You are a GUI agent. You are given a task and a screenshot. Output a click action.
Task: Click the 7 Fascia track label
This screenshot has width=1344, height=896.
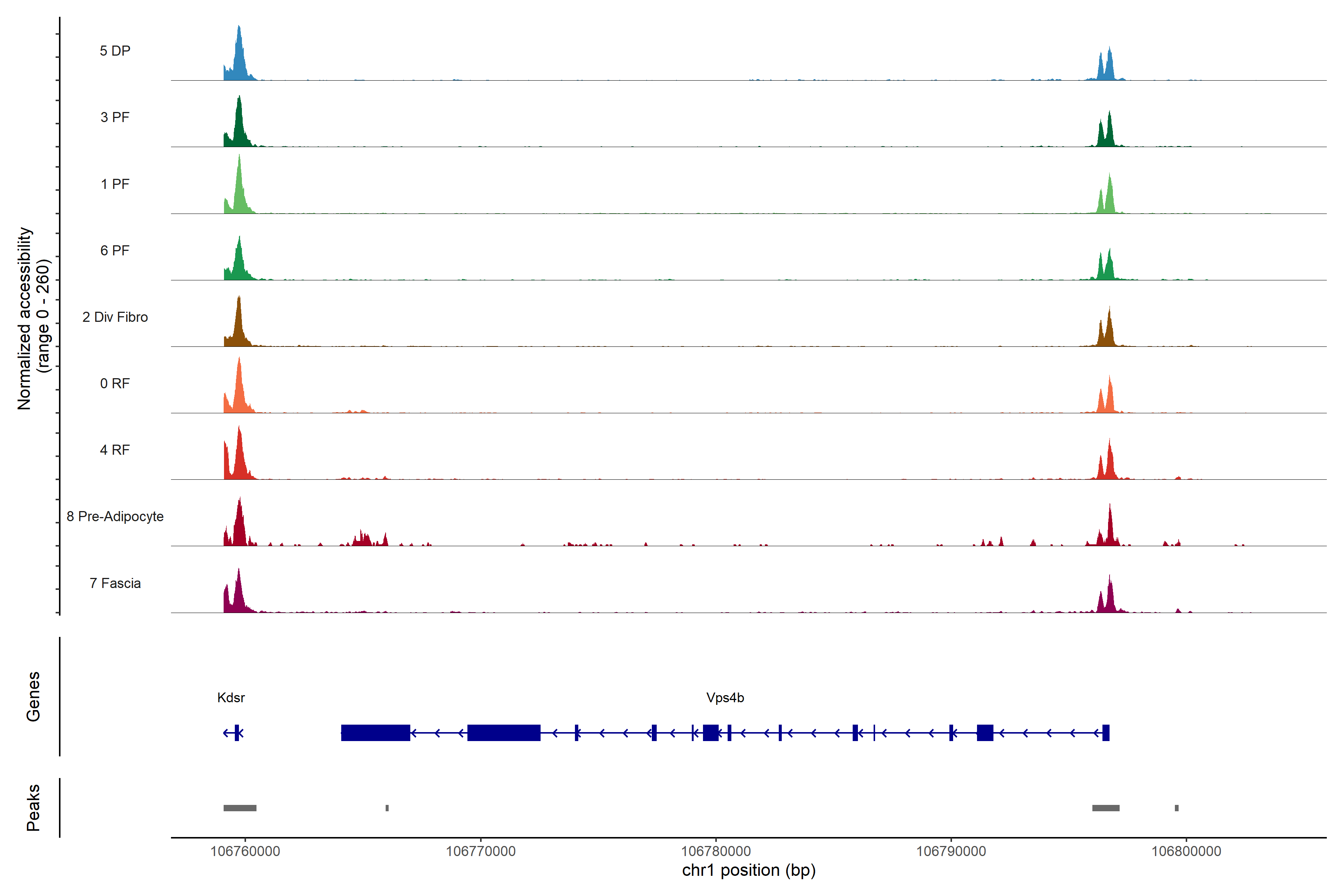click(115, 584)
